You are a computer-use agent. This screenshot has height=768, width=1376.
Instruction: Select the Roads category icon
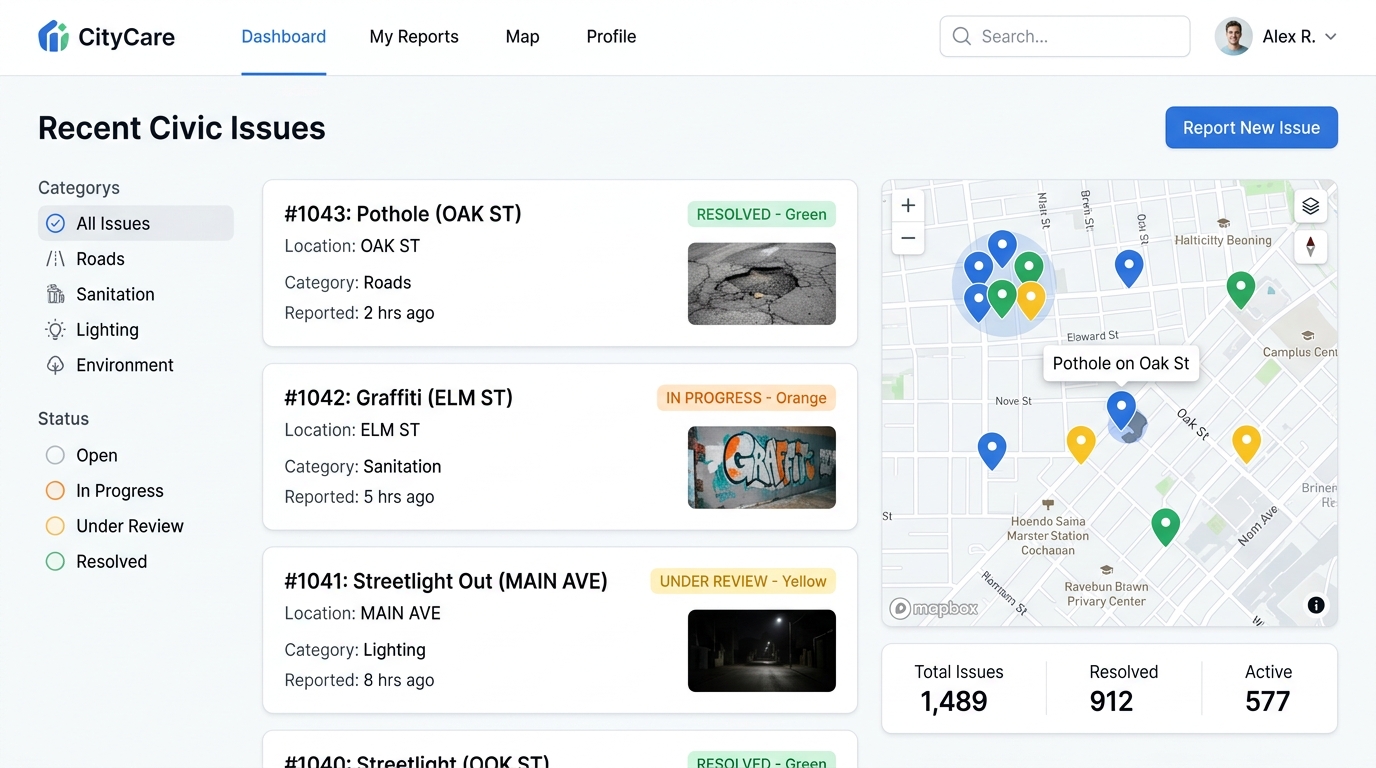56,259
